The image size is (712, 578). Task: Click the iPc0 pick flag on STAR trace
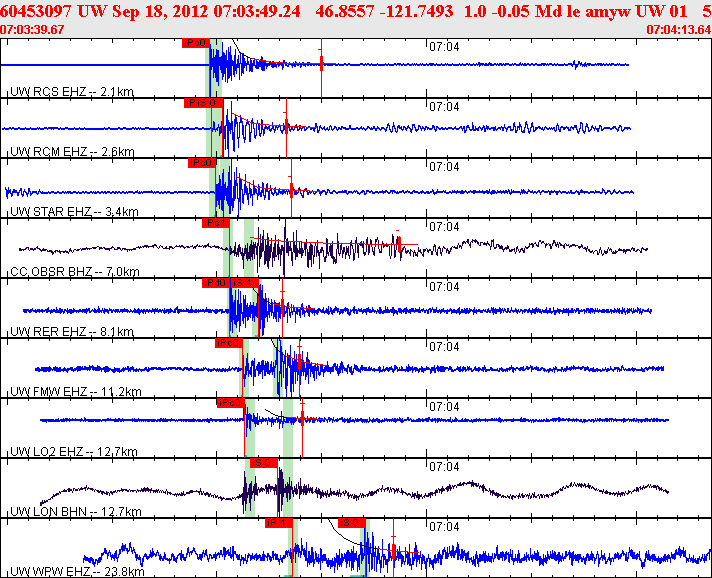click(x=202, y=162)
